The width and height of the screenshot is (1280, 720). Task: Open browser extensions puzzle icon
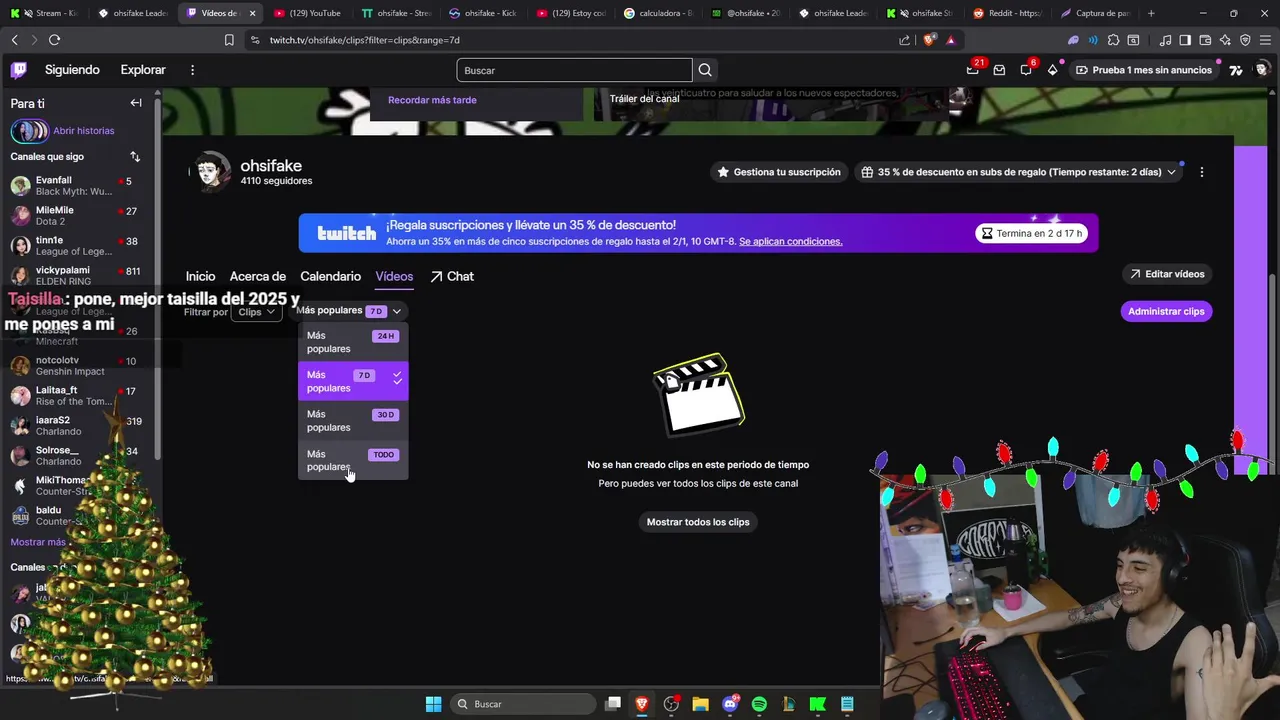[1113, 40]
